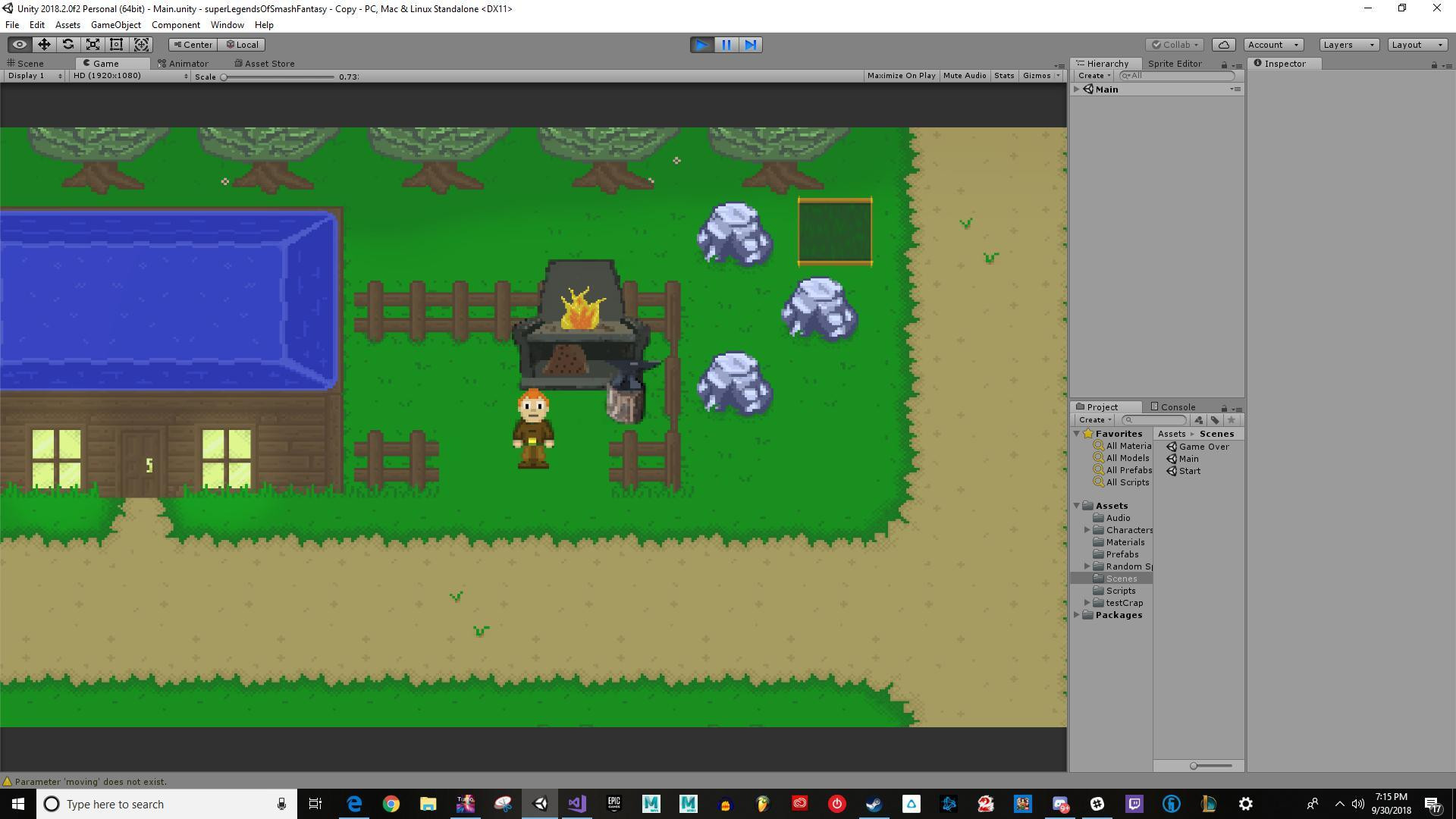1456x819 pixels.
Task: Open the GameObject menu
Action: [115, 25]
